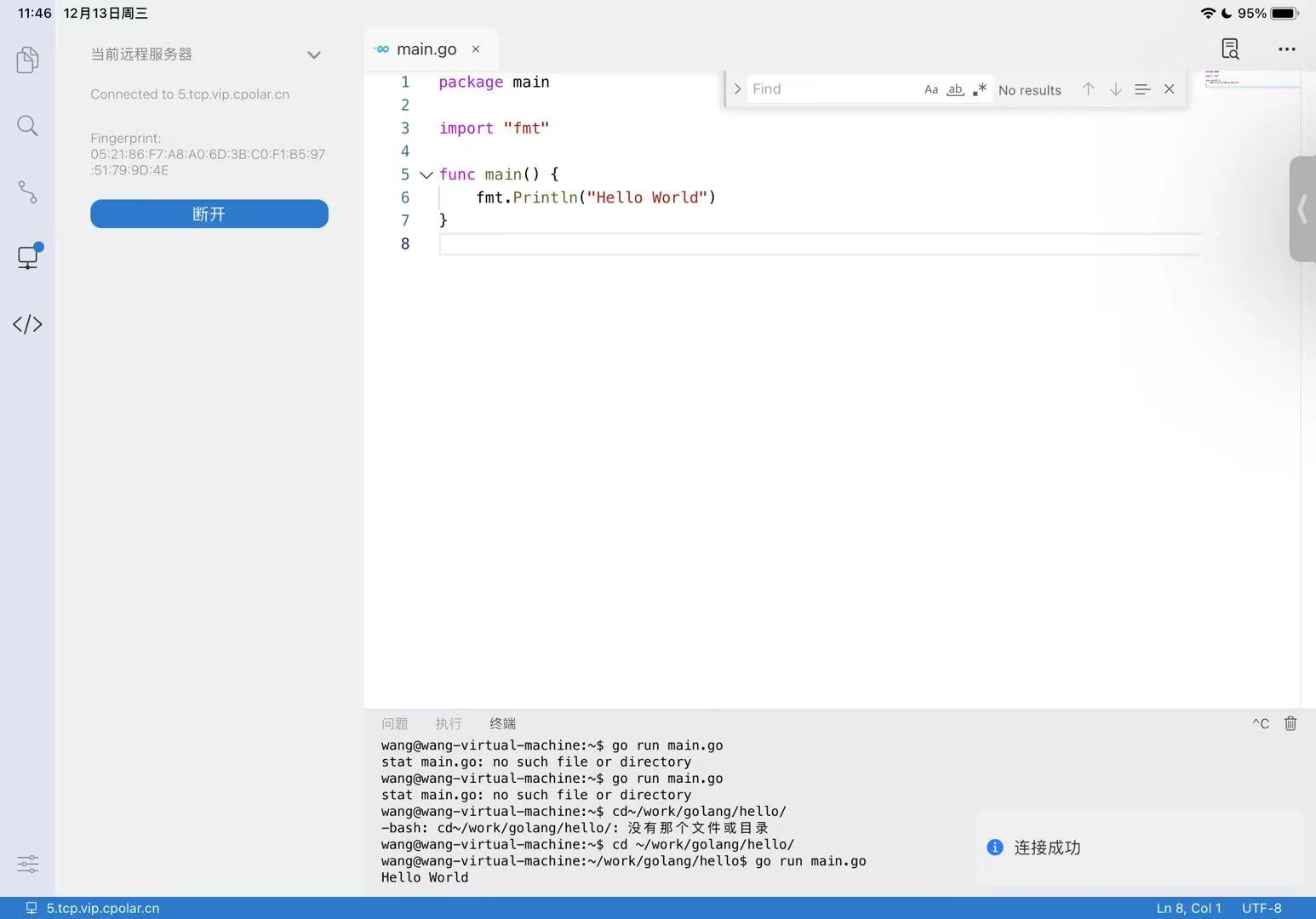Clear the terminal with trash icon
Screen dimensions: 1316x919
coord(1290,723)
